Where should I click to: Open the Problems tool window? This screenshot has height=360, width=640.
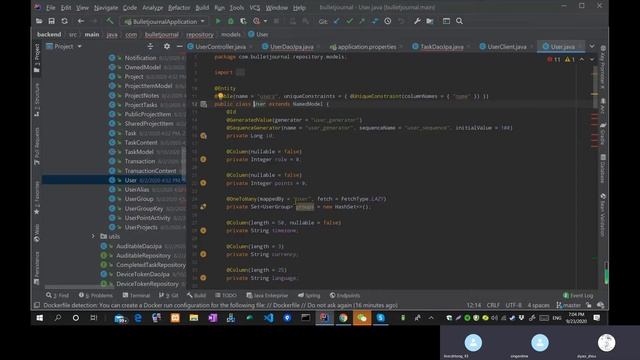point(96,295)
